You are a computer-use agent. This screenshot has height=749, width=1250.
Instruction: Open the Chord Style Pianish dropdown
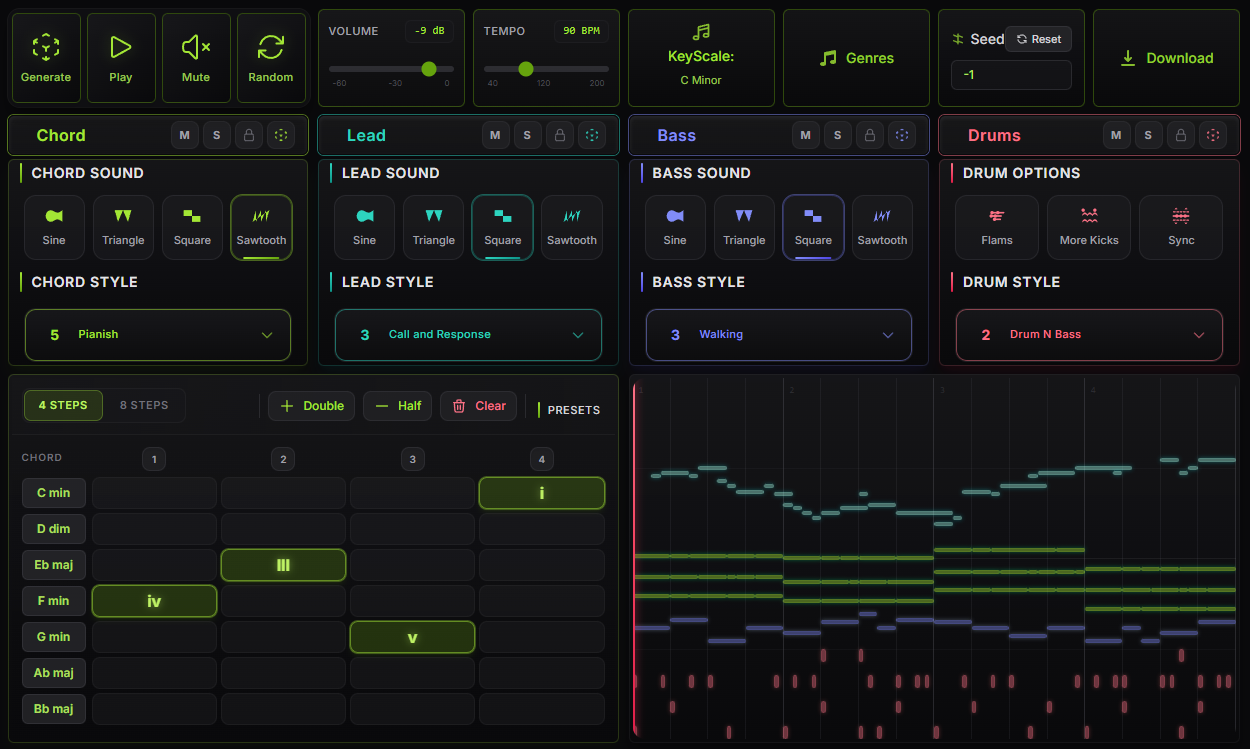[157, 334]
